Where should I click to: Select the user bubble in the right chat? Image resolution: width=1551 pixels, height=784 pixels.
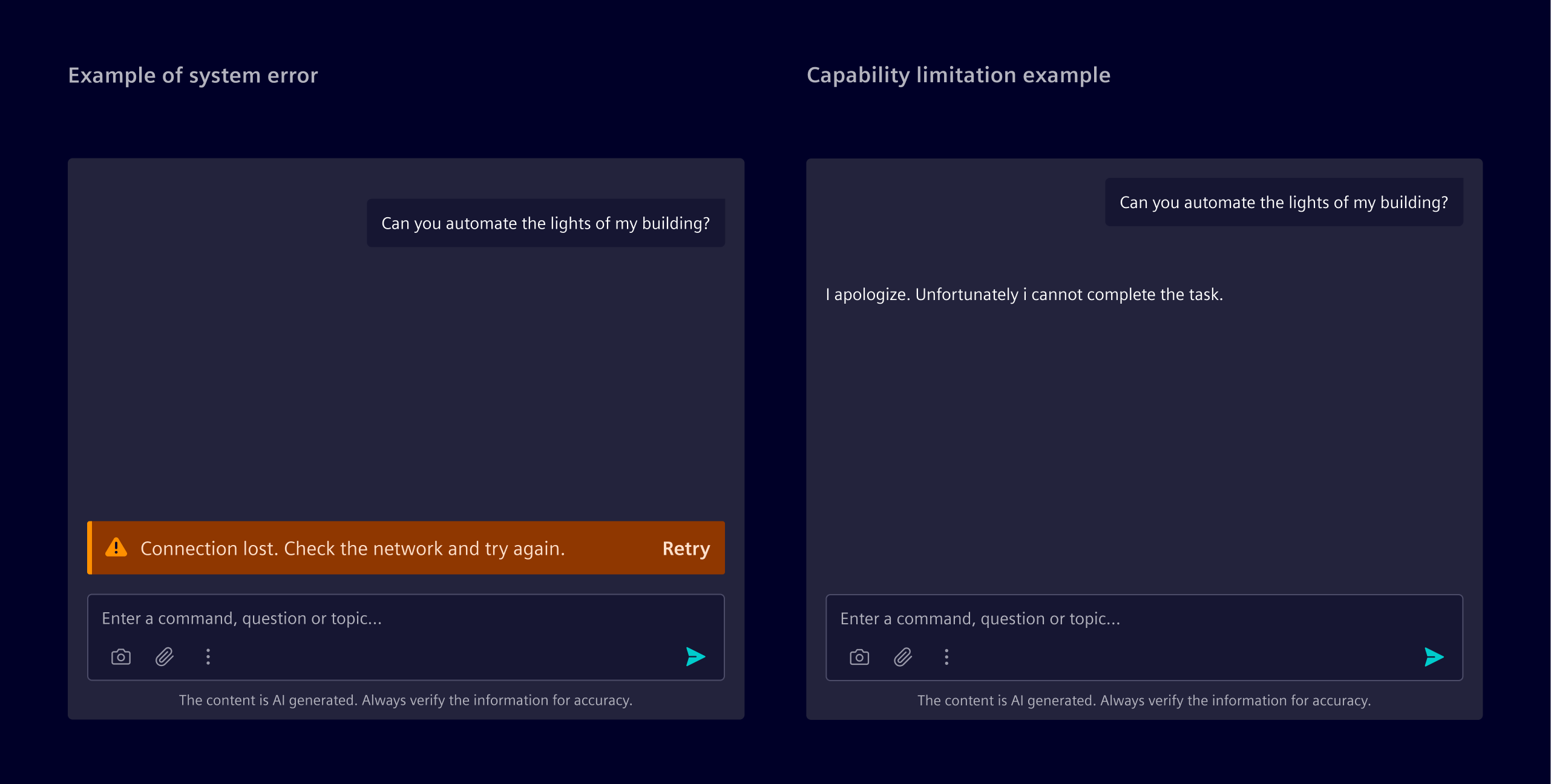coord(1284,202)
